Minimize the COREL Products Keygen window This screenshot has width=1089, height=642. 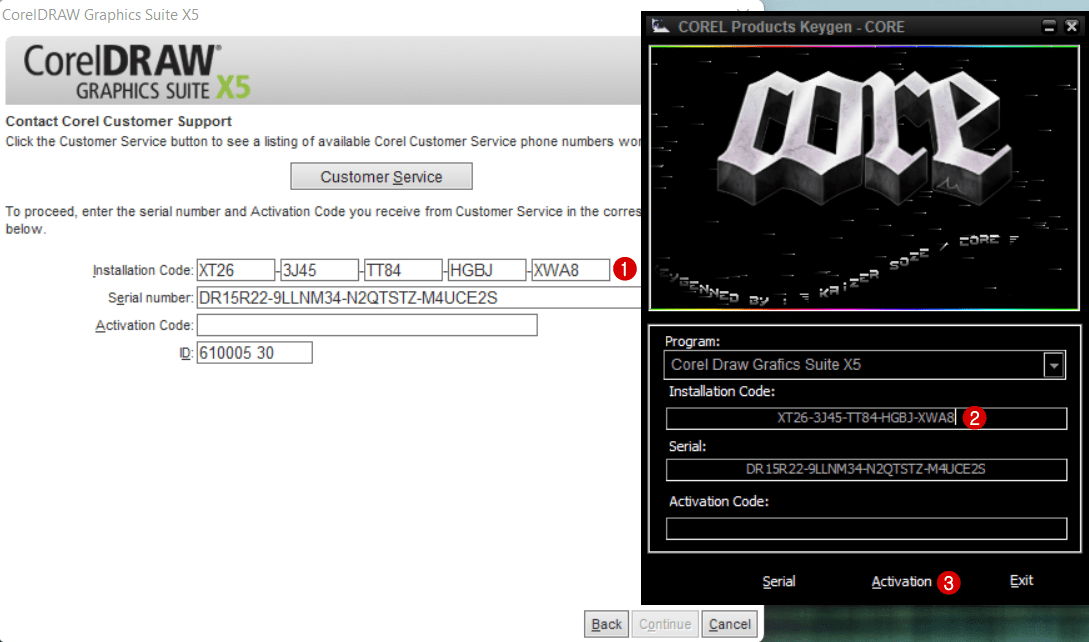1049,26
